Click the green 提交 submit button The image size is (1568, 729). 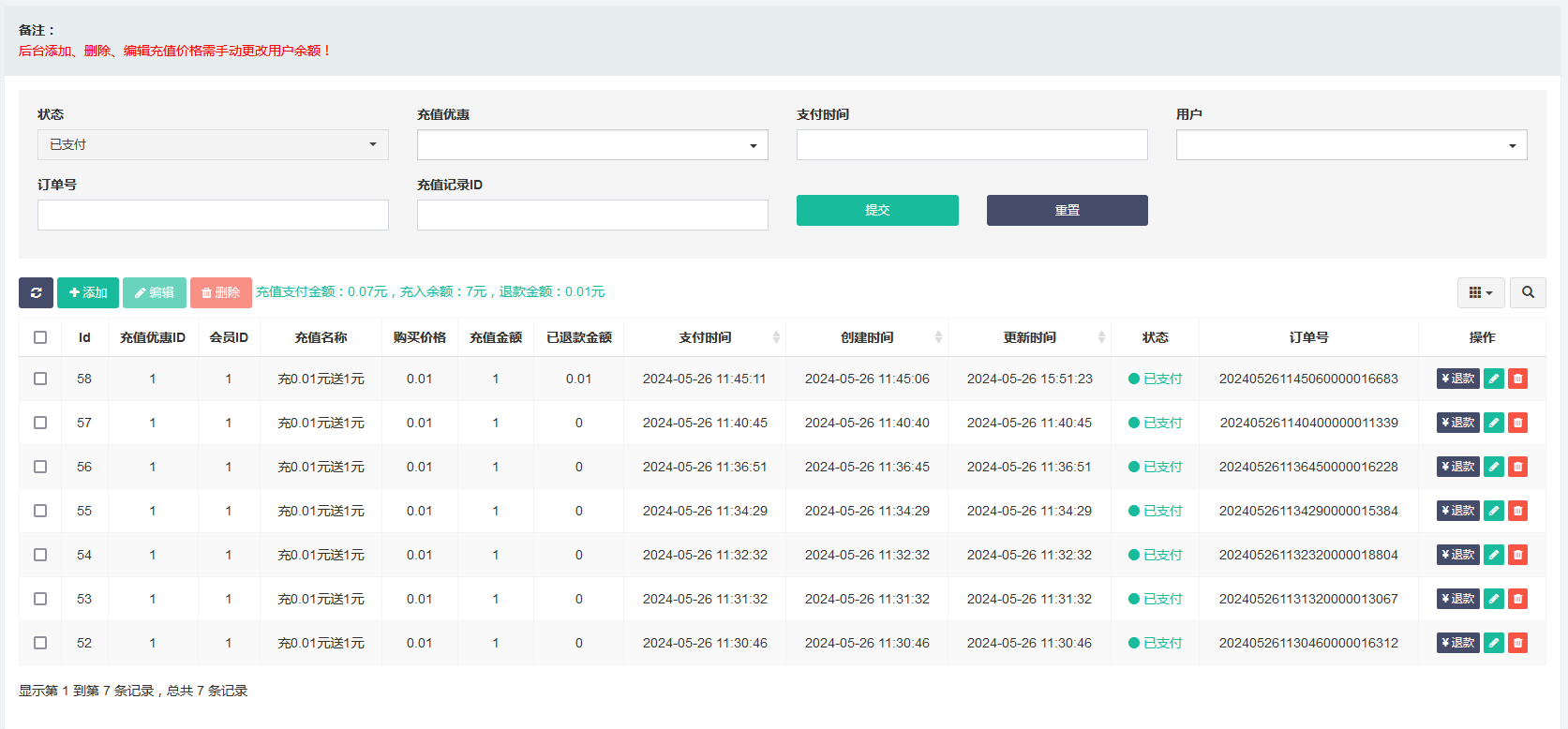(x=877, y=211)
